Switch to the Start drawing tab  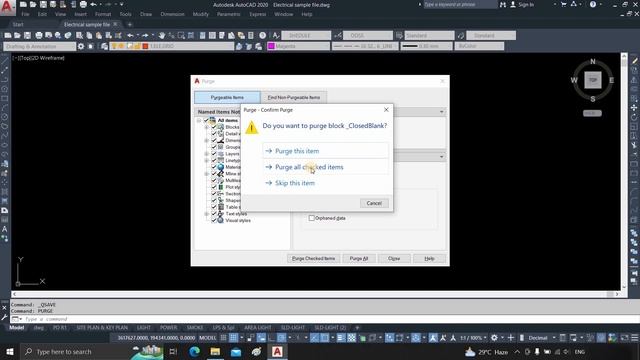tap(18, 24)
